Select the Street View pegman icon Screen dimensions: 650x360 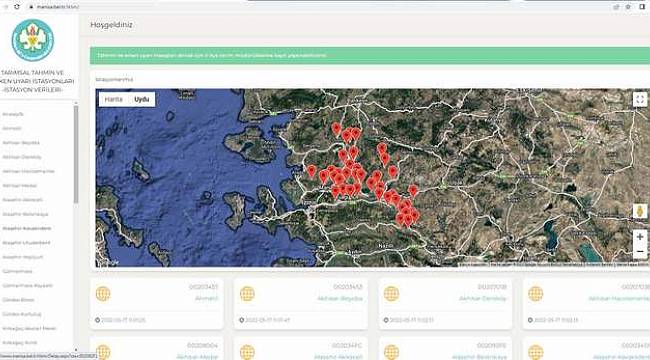[640, 211]
